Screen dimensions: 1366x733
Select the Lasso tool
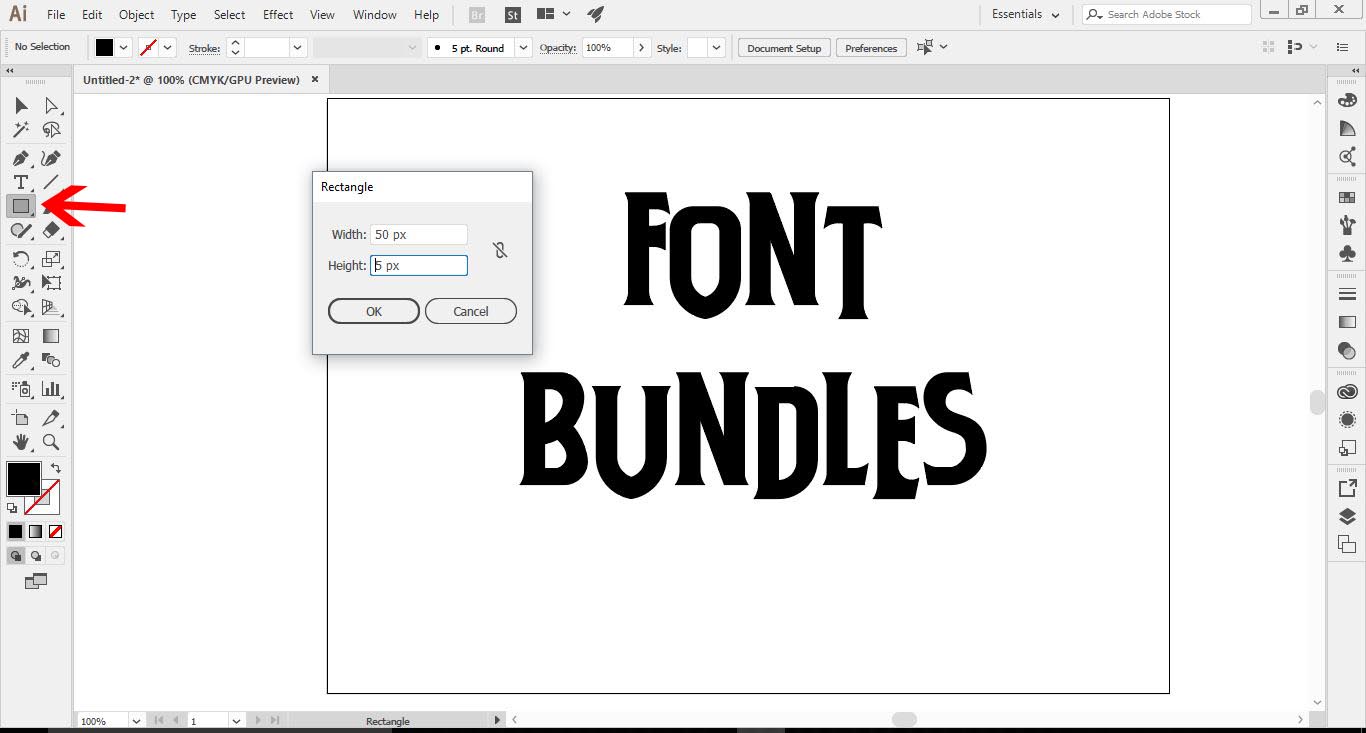(51, 130)
